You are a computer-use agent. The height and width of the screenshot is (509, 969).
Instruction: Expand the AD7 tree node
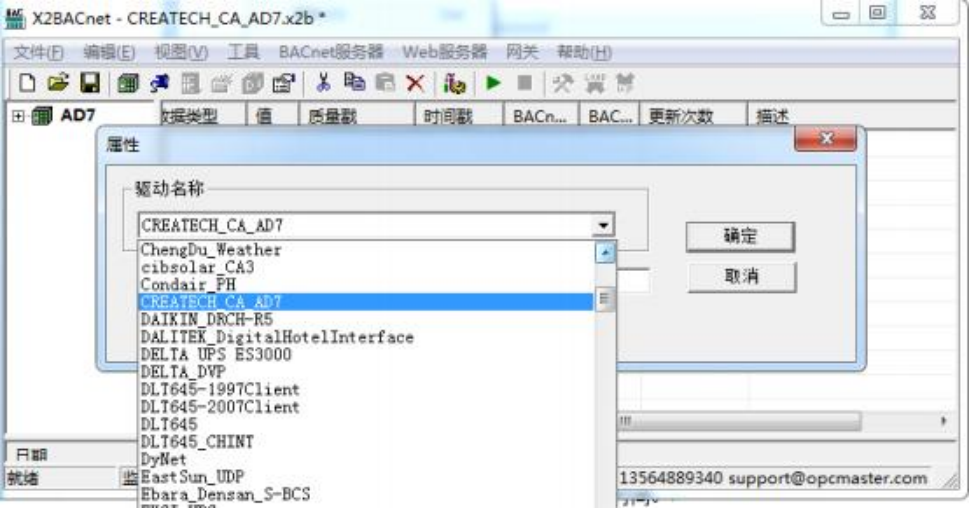19,116
